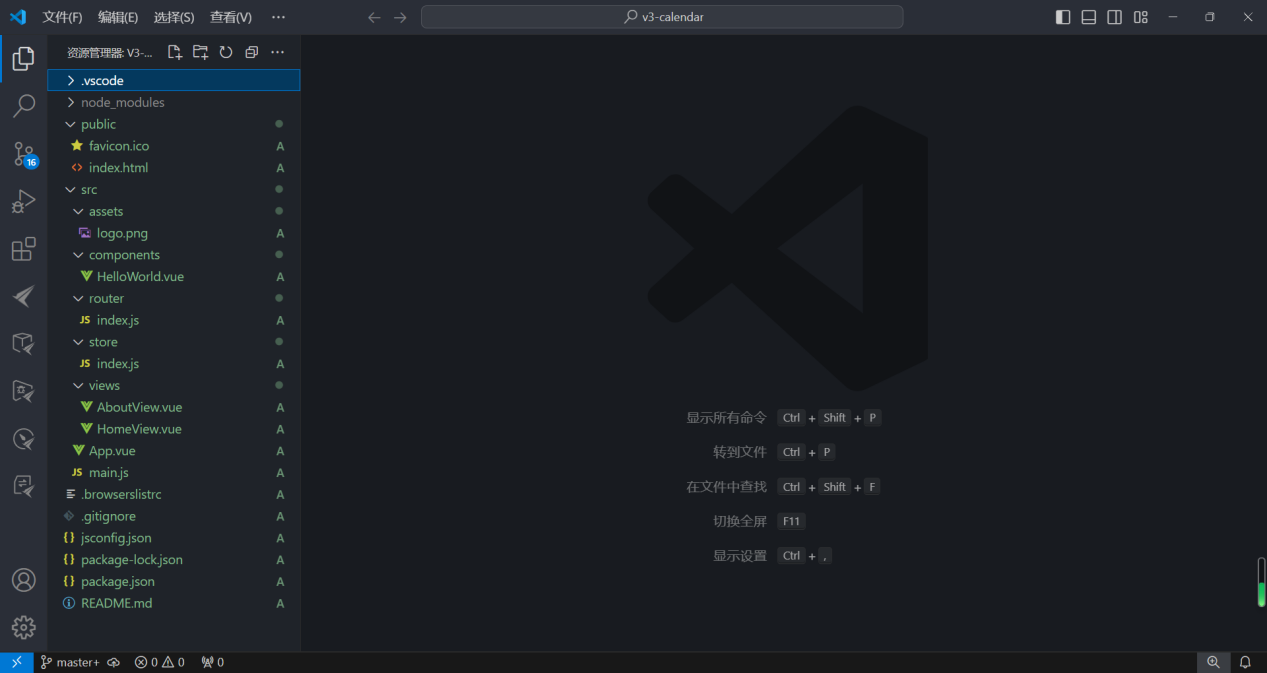Open main.js file
1267x673 pixels.
(174, 472)
